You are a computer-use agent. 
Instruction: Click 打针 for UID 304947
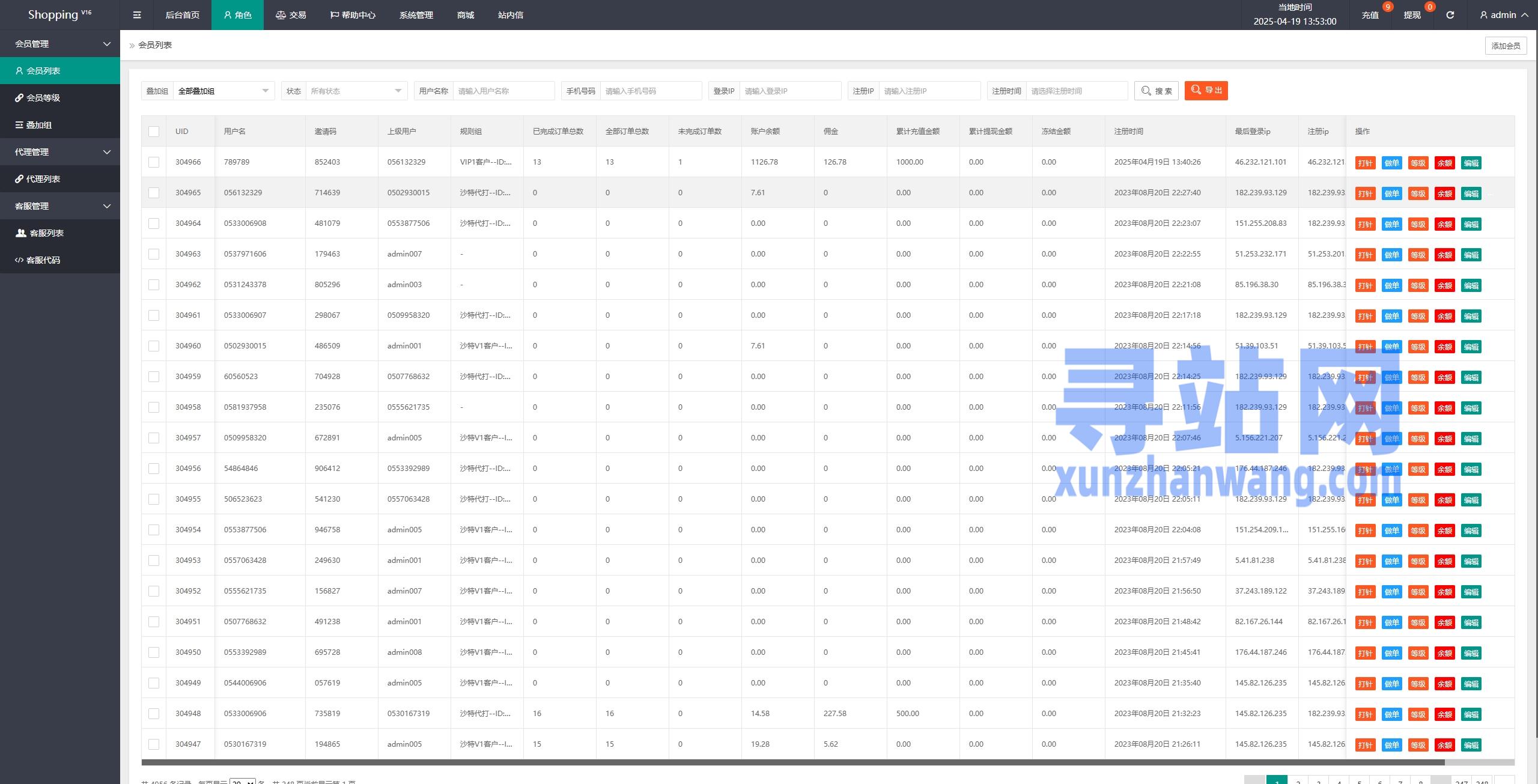click(1365, 745)
